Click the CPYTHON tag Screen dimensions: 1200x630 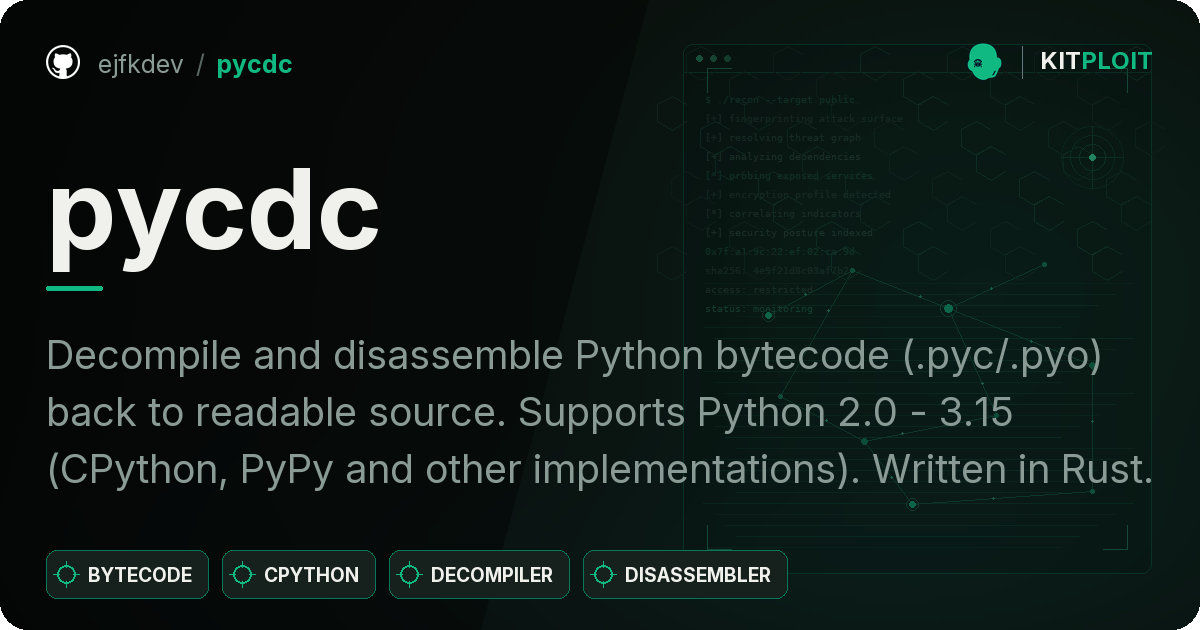(299, 575)
